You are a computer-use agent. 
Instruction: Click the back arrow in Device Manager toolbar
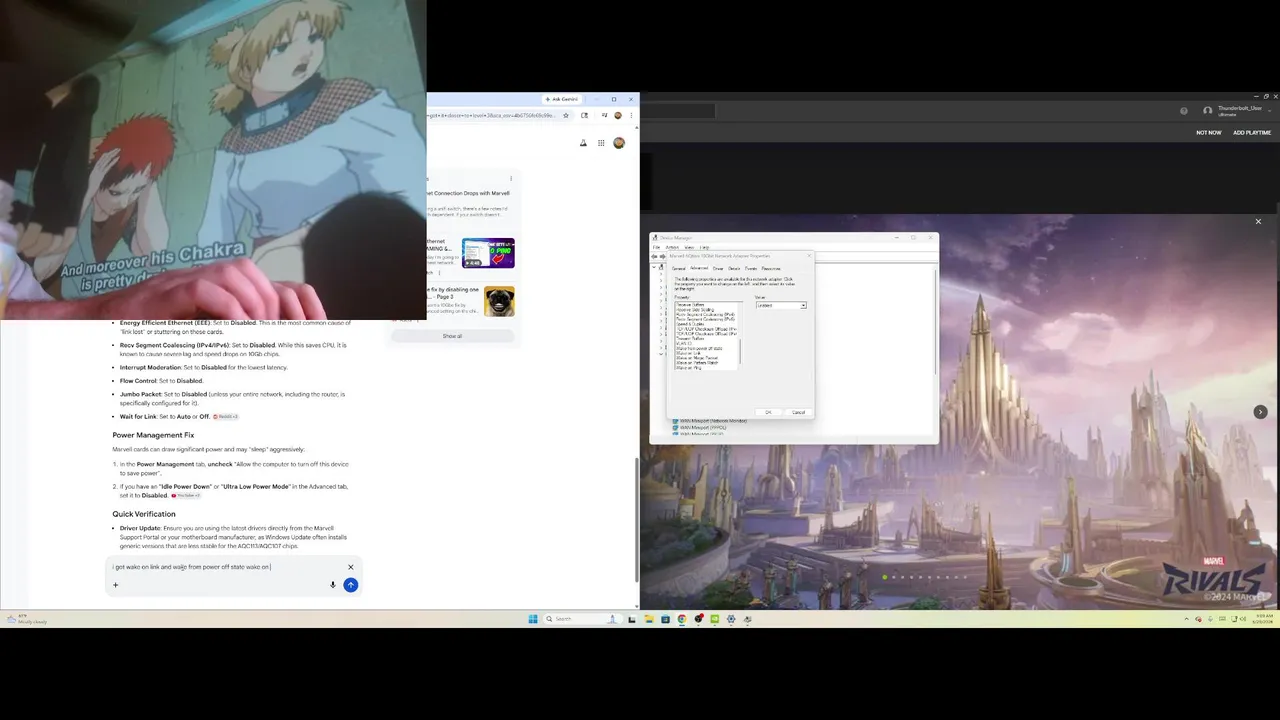654,257
